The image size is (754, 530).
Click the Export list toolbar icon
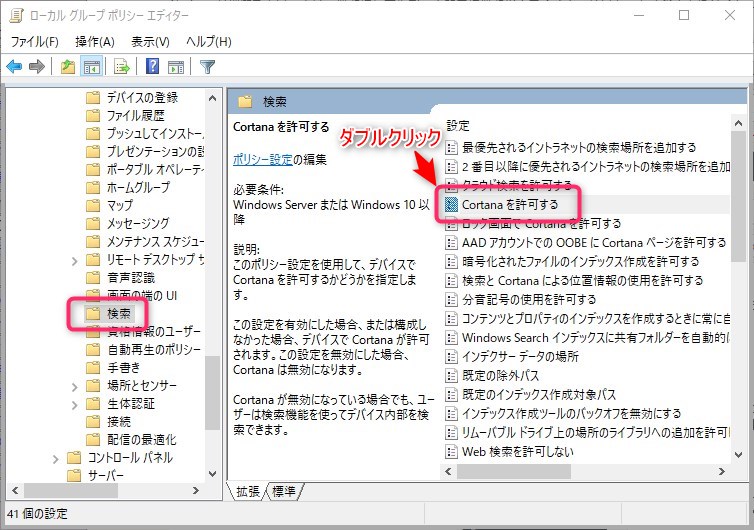(122, 66)
